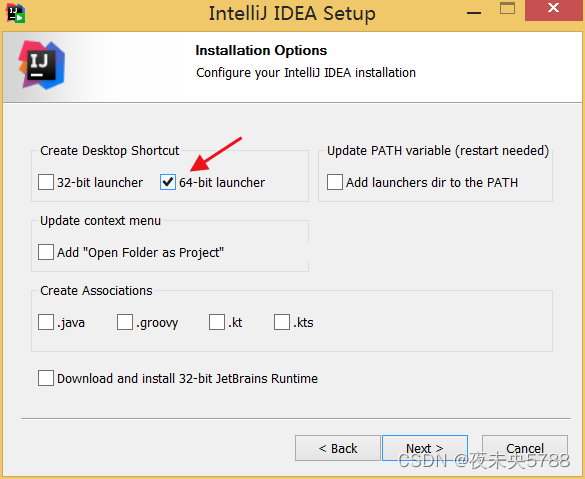585x479 pixels.
Task: Tick the .kts association checkbox
Action: tap(282, 322)
